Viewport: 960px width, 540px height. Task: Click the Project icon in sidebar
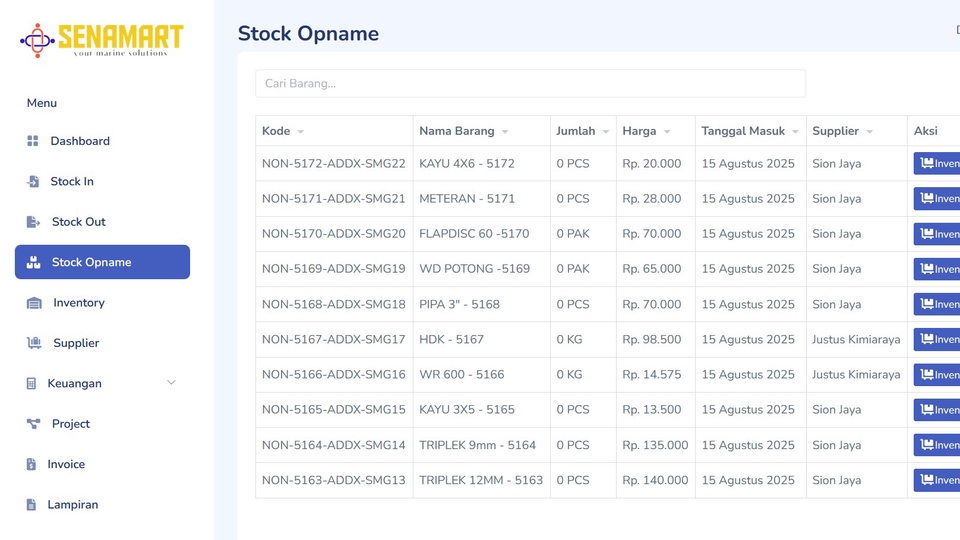click(33, 424)
